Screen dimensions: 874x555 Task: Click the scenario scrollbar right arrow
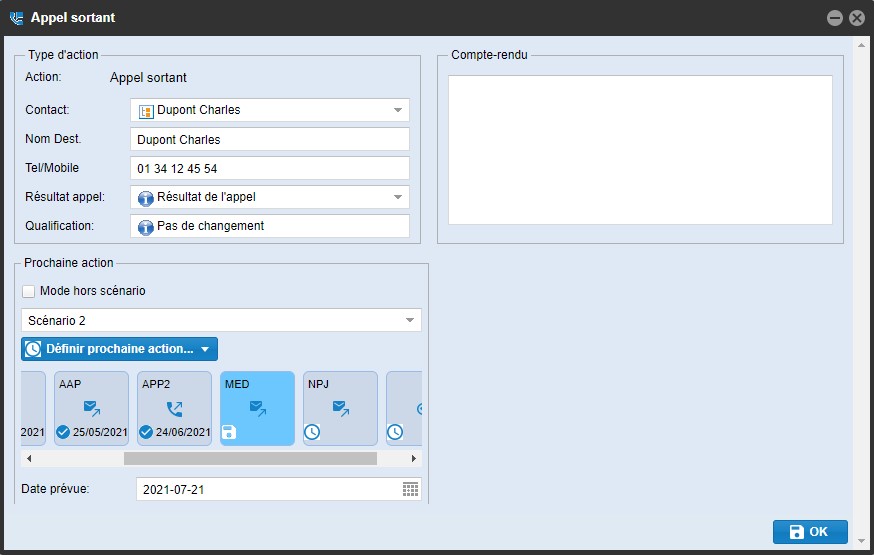[x=414, y=459]
